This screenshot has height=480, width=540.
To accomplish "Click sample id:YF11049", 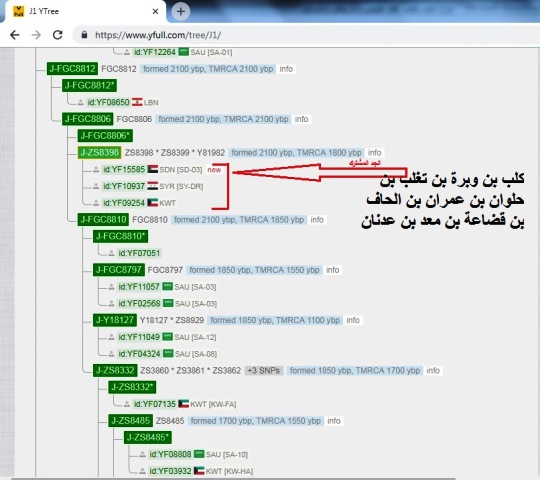I will [x=139, y=337].
